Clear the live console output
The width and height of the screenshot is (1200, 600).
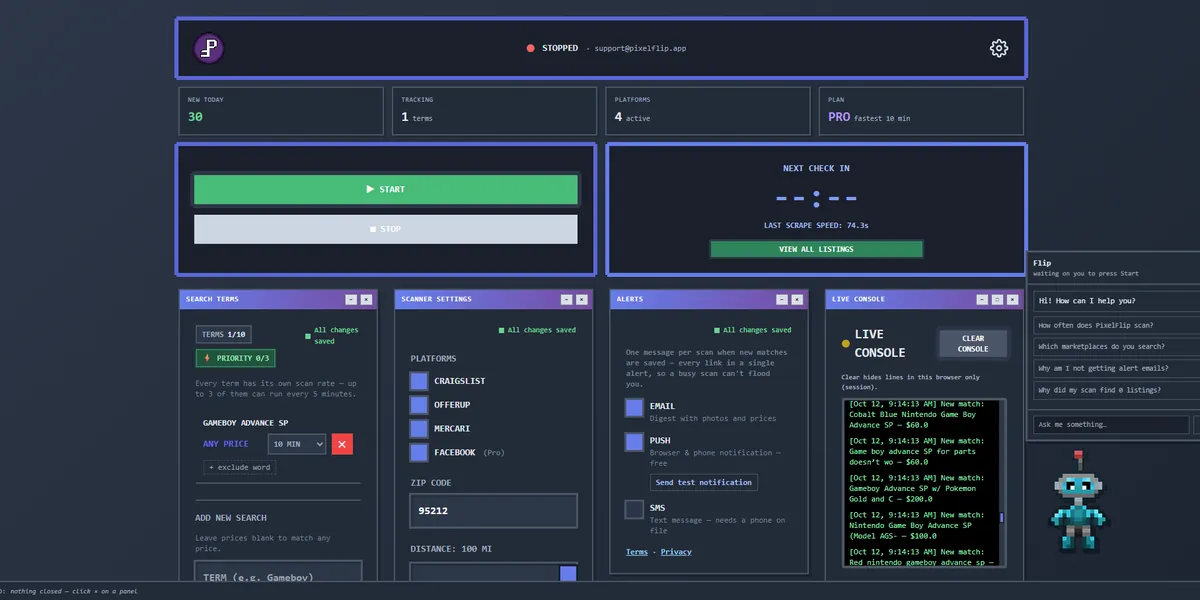(973, 343)
